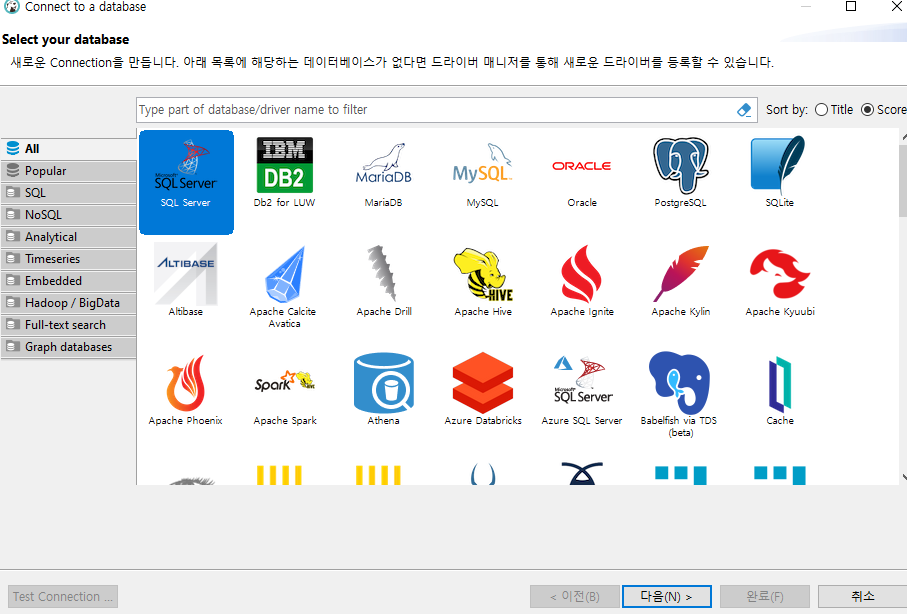Image resolution: width=907 pixels, height=614 pixels.
Task: Clear the filter with the eraser icon
Action: click(744, 109)
